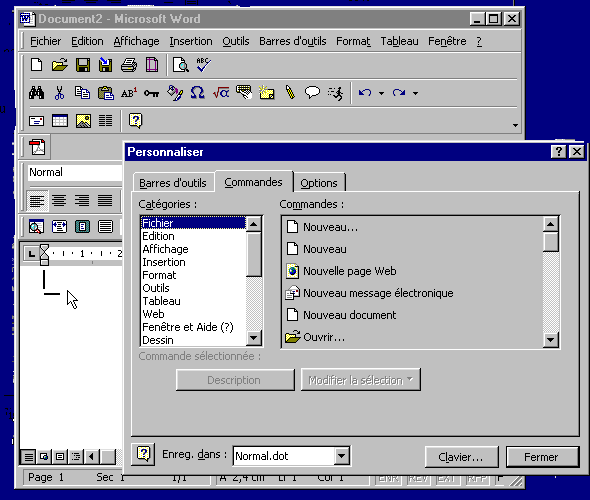Select the Commandes tab

coord(253,182)
